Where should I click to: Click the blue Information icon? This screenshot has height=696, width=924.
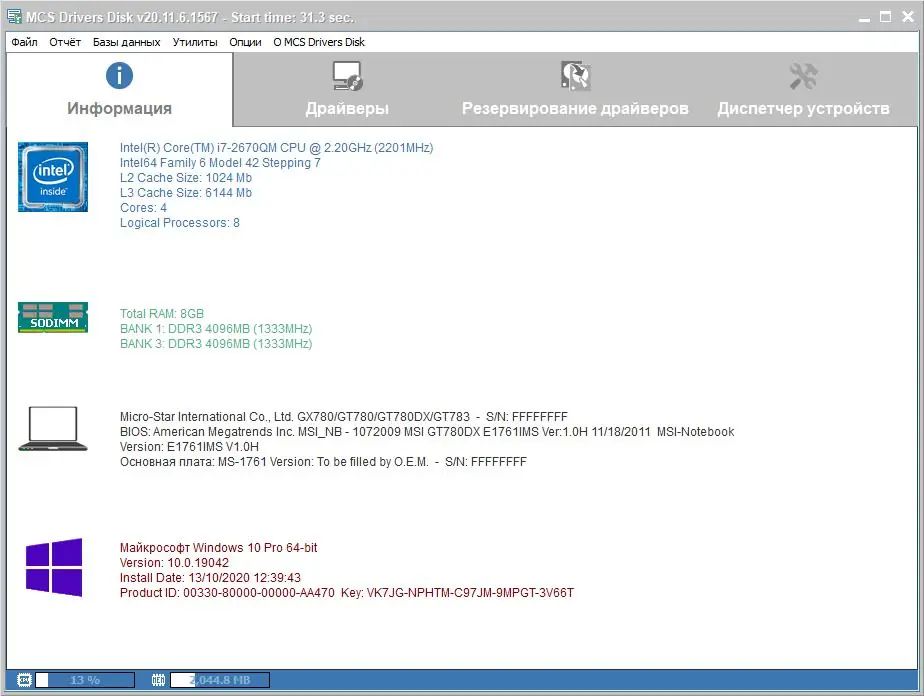click(119, 75)
